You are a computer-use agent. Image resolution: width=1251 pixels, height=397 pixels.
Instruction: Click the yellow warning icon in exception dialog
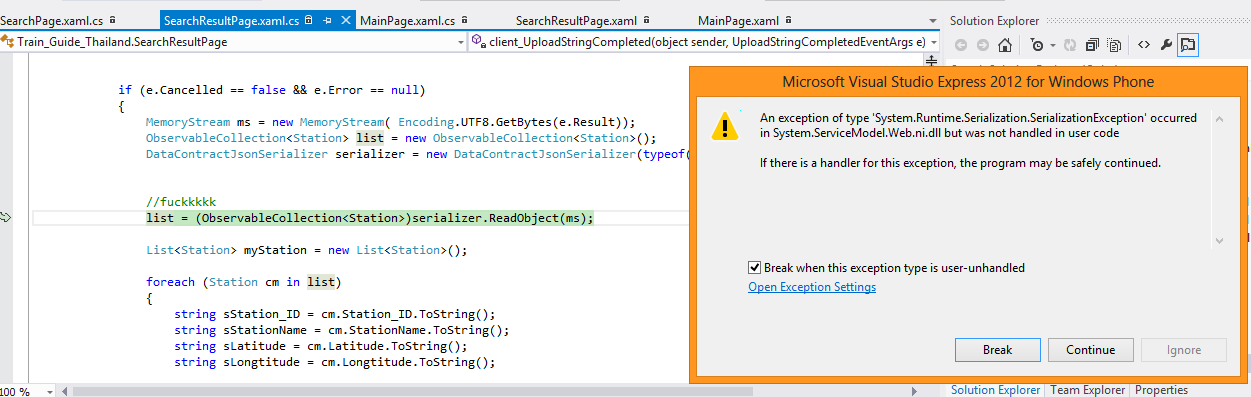(724, 125)
